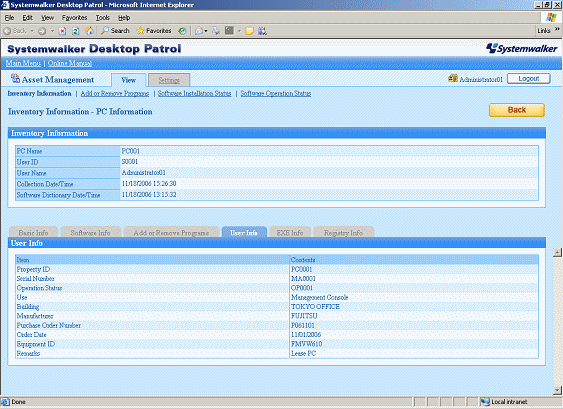Open the Search toolbar button
563x409 pixels.
tap(115, 31)
